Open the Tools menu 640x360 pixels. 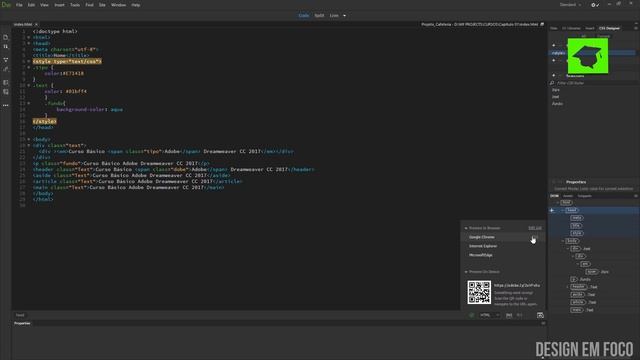pos(75,5)
